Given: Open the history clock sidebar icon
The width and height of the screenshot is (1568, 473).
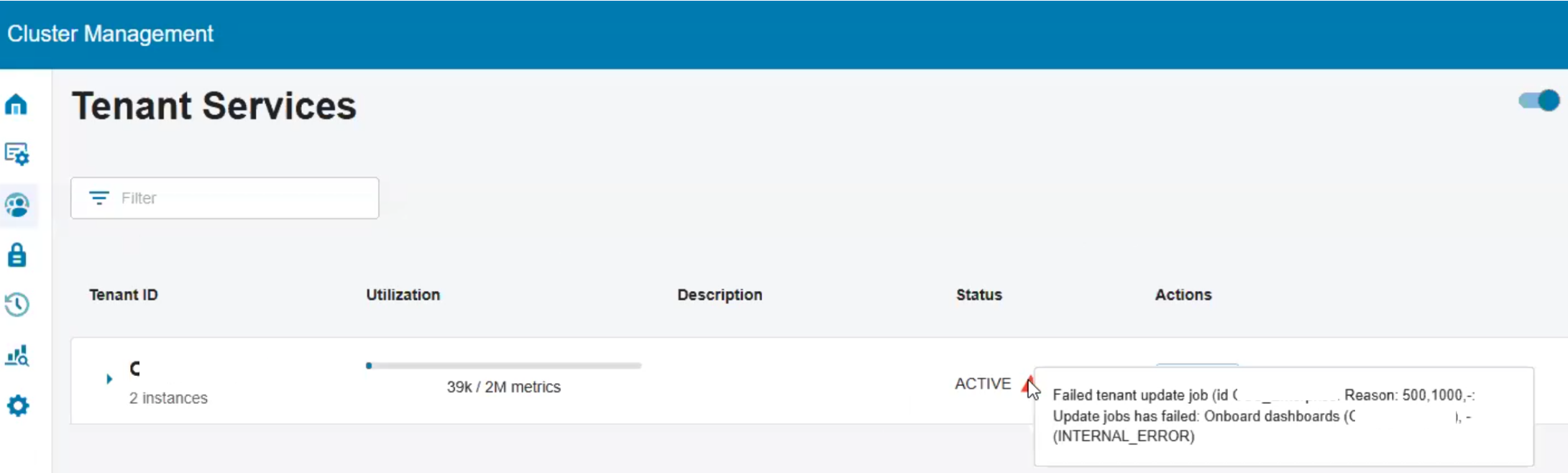Looking at the screenshot, I should (x=17, y=305).
